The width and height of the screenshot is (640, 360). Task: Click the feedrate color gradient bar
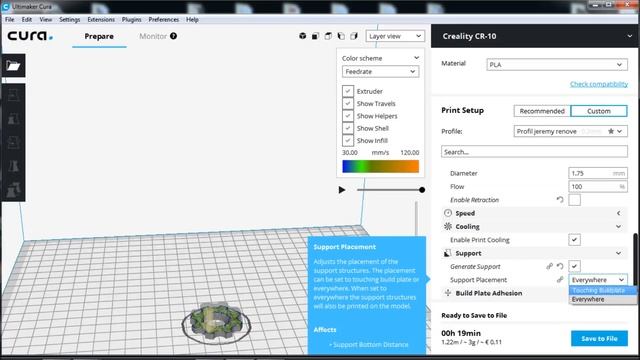pos(380,166)
